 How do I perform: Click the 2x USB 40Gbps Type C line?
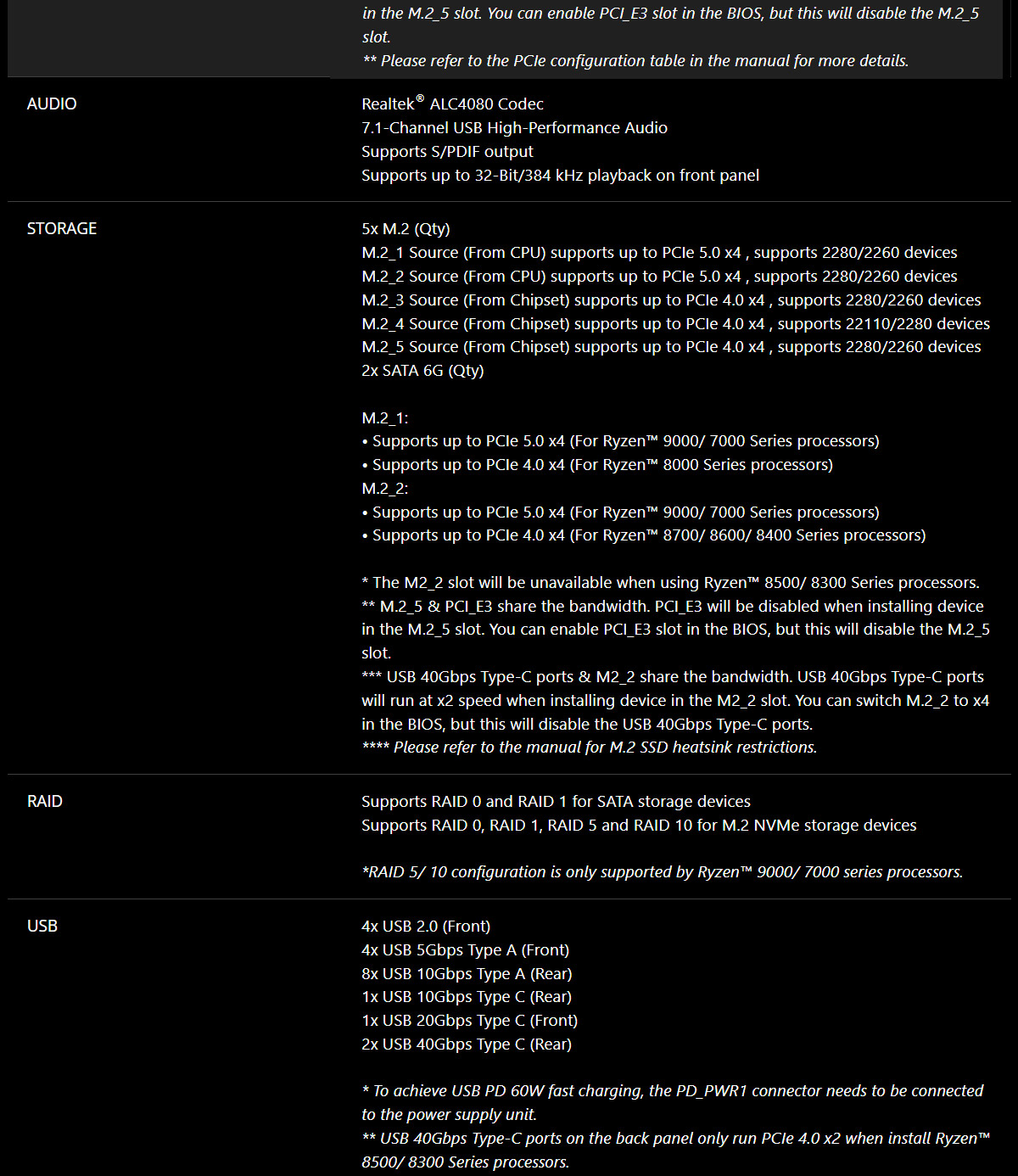(x=467, y=1044)
